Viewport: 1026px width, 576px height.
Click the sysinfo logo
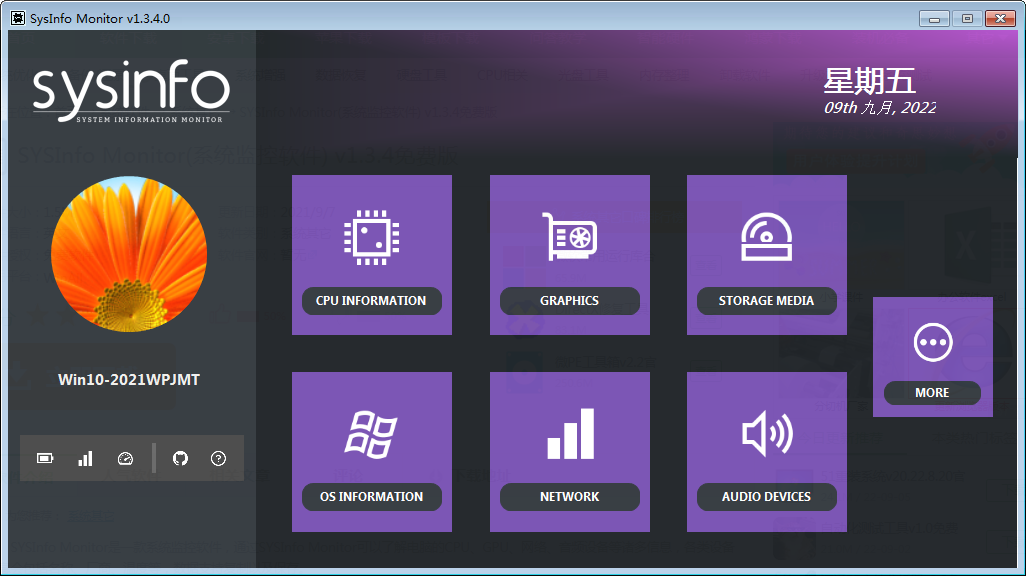coord(131,92)
